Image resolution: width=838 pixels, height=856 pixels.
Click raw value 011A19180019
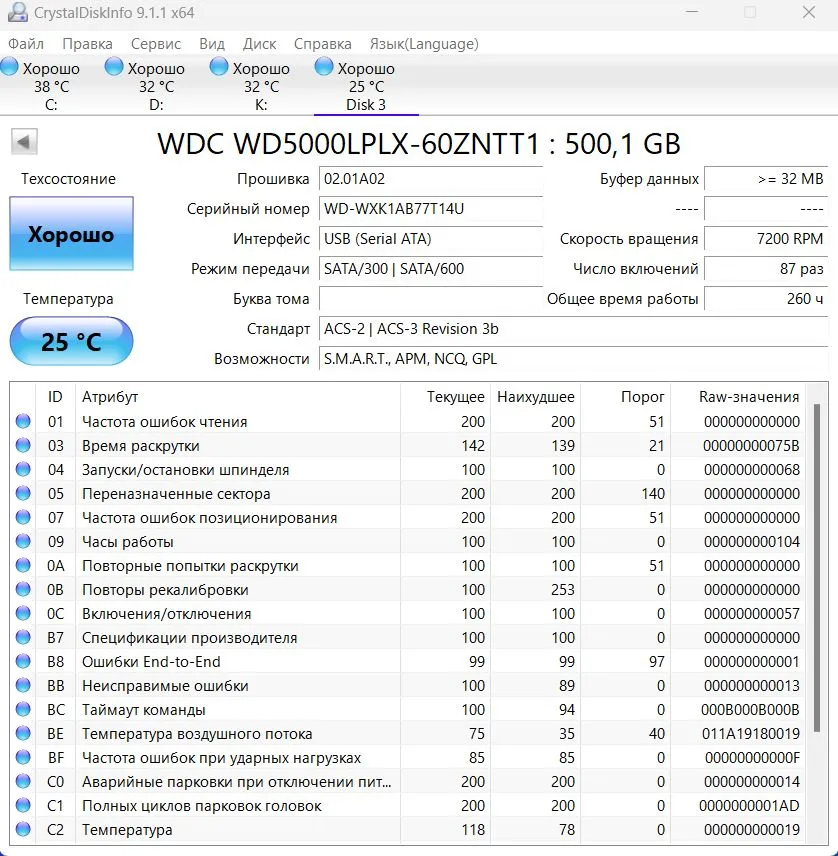coord(751,734)
